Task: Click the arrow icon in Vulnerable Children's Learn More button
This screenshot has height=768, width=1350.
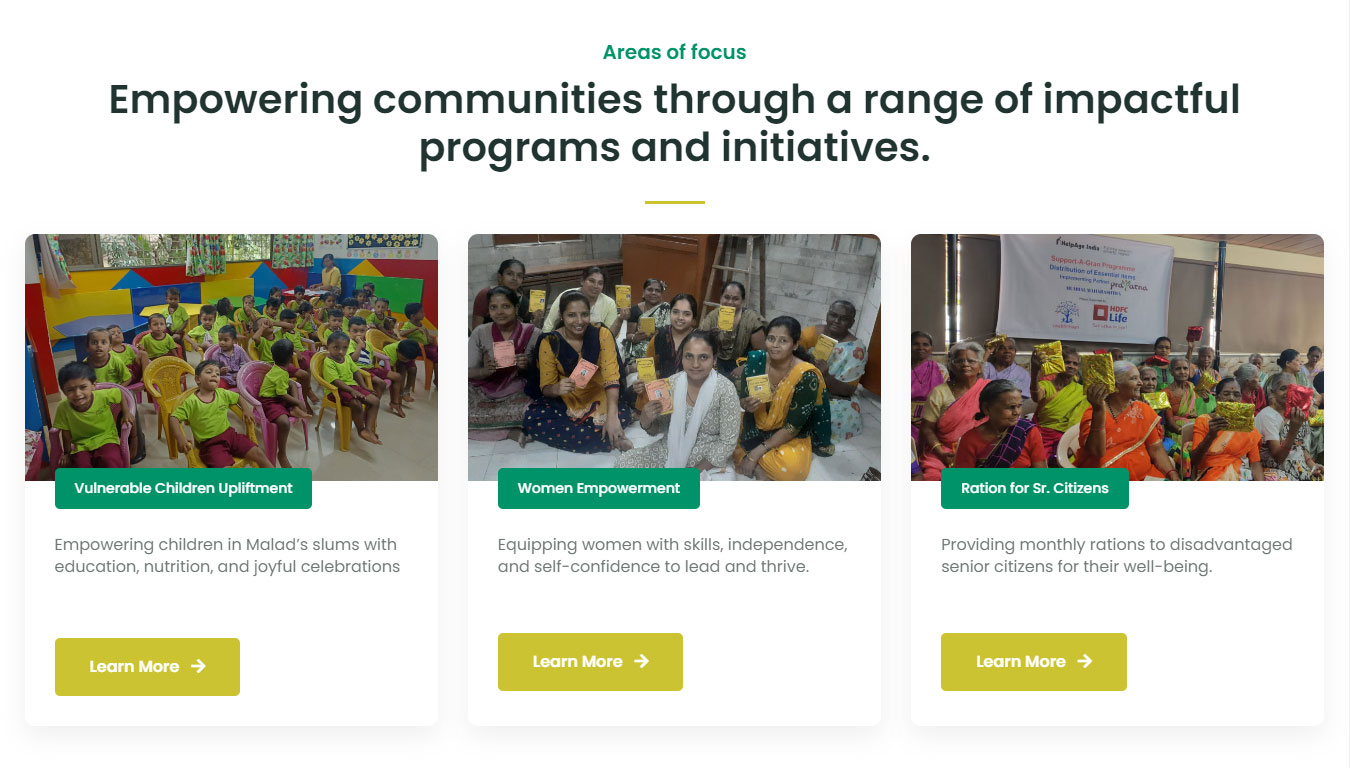Action: tap(198, 666)
